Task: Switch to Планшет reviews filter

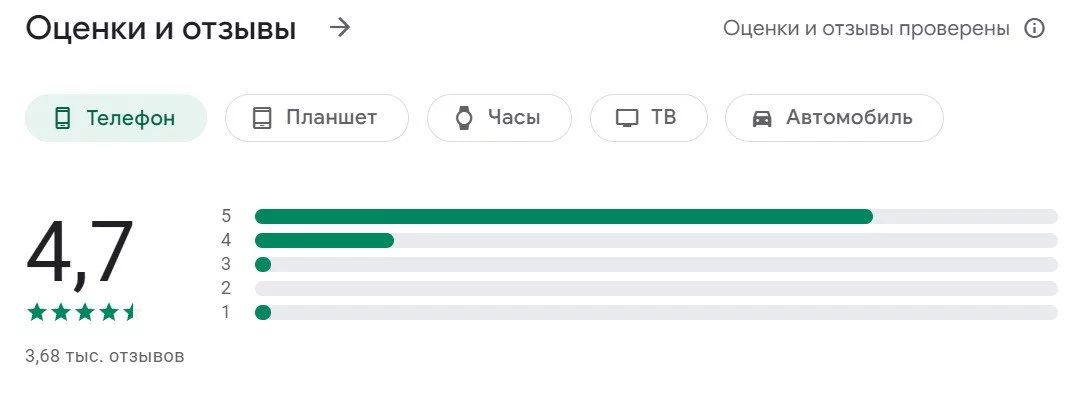Action: 317,118
